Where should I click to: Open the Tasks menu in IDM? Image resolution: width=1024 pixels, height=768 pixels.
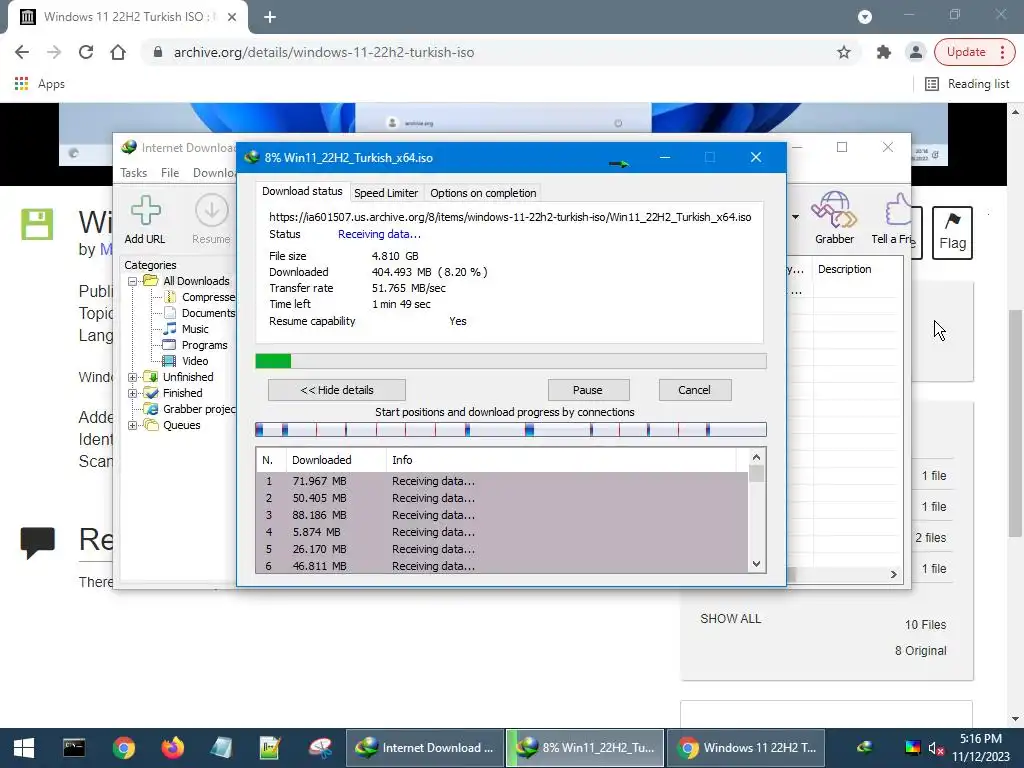click(133, 173)
